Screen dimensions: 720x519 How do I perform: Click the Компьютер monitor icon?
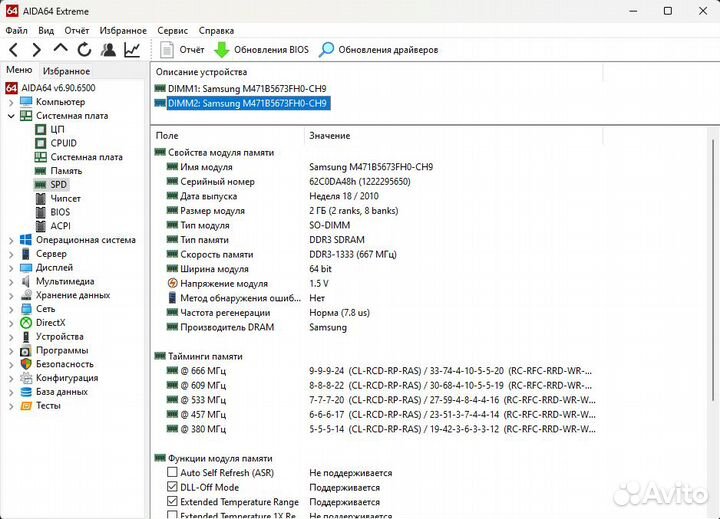pyautogui.click(x=26, y=102)
